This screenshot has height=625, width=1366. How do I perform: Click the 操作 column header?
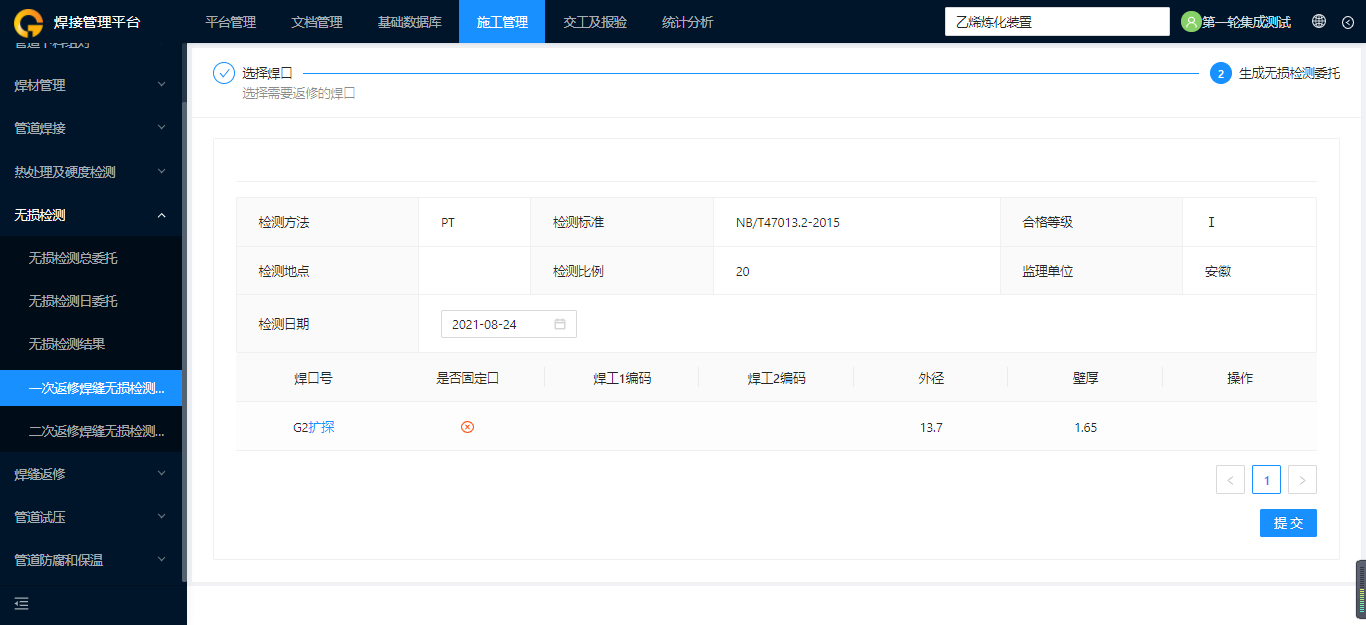pos(1240,378)
